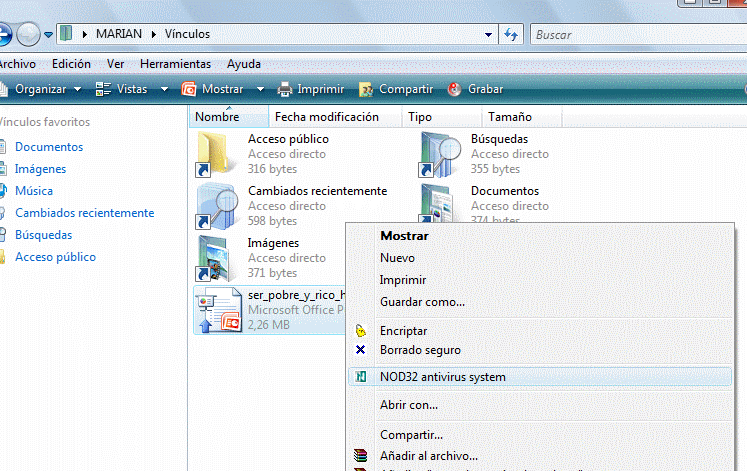Expand the Organizar dropdown arrow
This screenshot has height=471, width=747.
coord(77,89)
